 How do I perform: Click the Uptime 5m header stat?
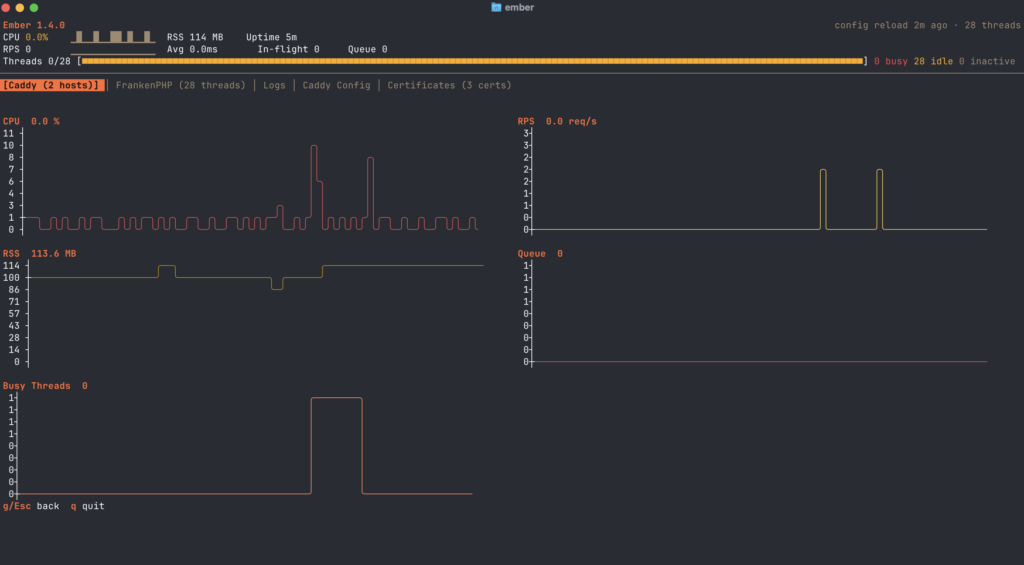271,37
